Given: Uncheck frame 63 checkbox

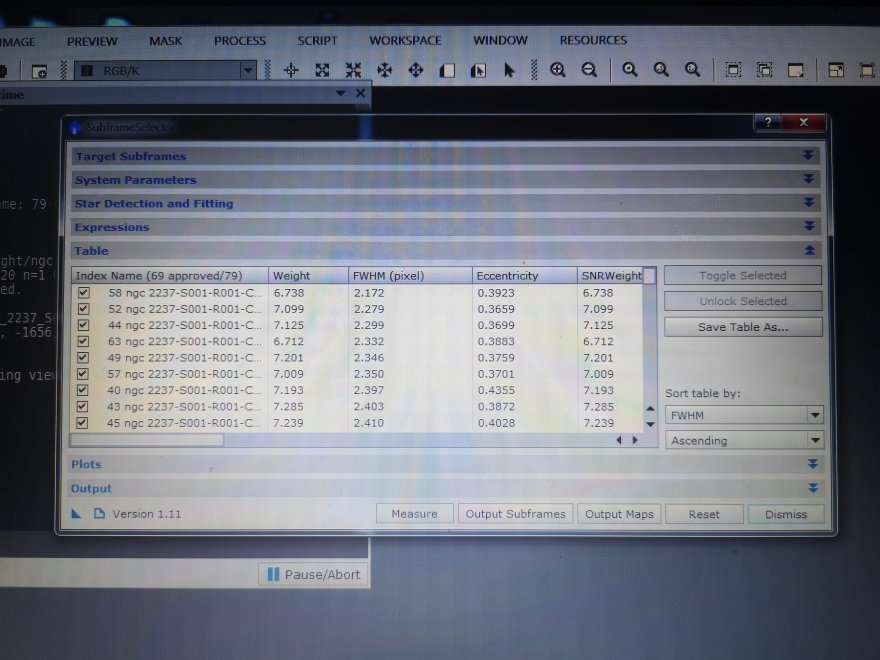Looking at the screenshot, I should 83,341.
